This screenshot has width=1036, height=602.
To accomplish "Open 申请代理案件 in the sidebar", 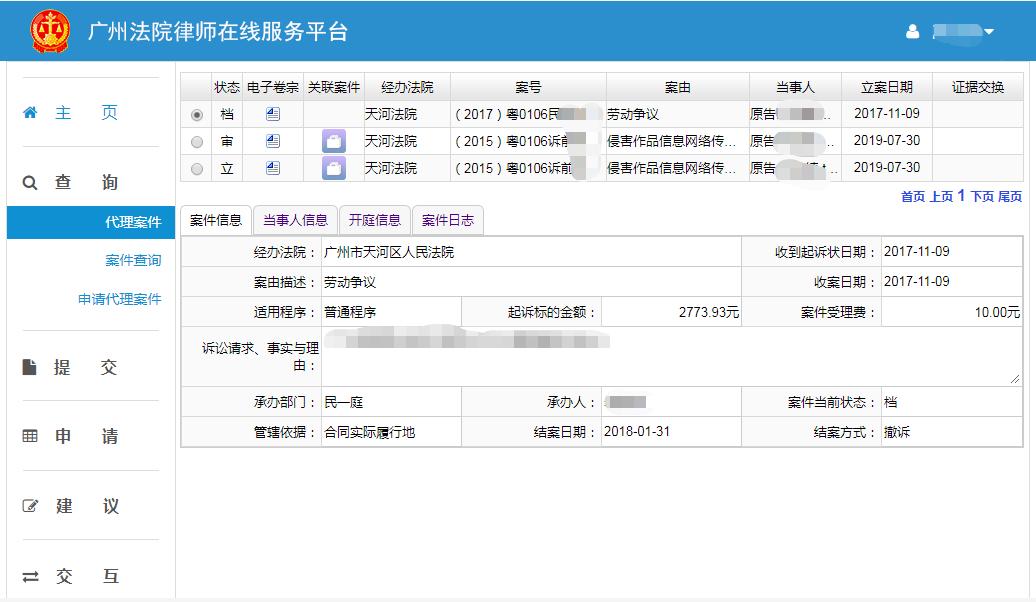I will pyautogui.click(x=119, y=299).
